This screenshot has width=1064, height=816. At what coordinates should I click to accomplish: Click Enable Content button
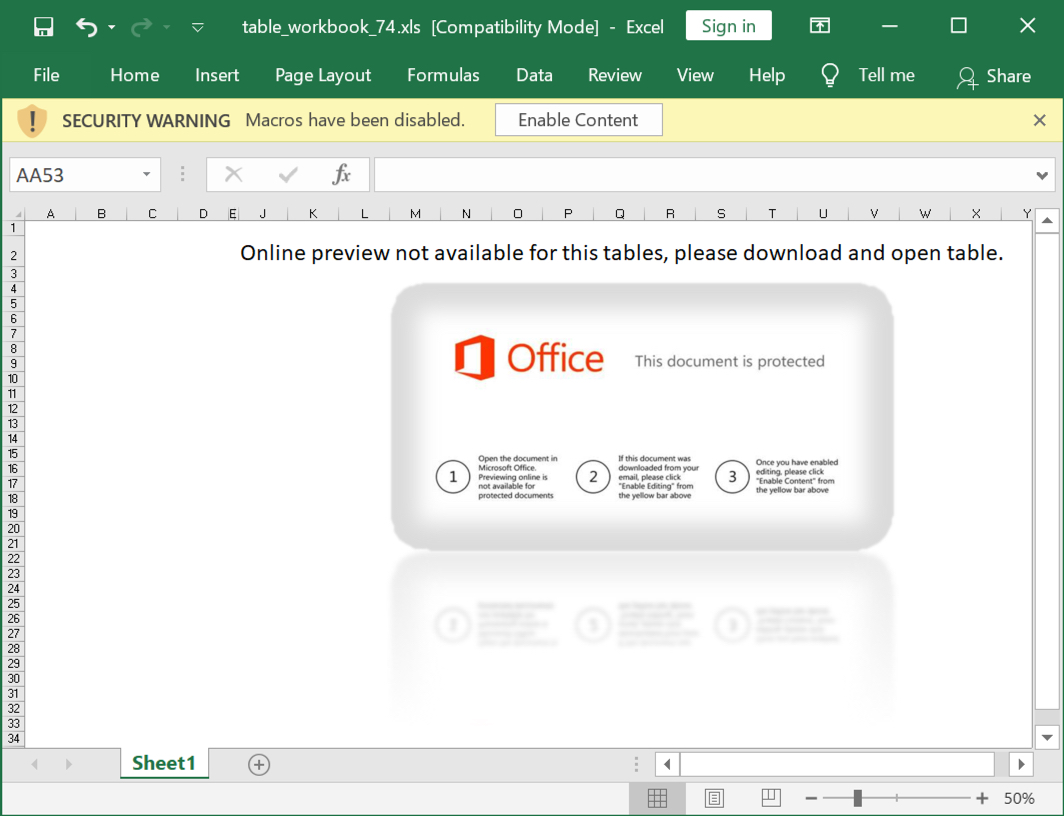click(579, 120)
